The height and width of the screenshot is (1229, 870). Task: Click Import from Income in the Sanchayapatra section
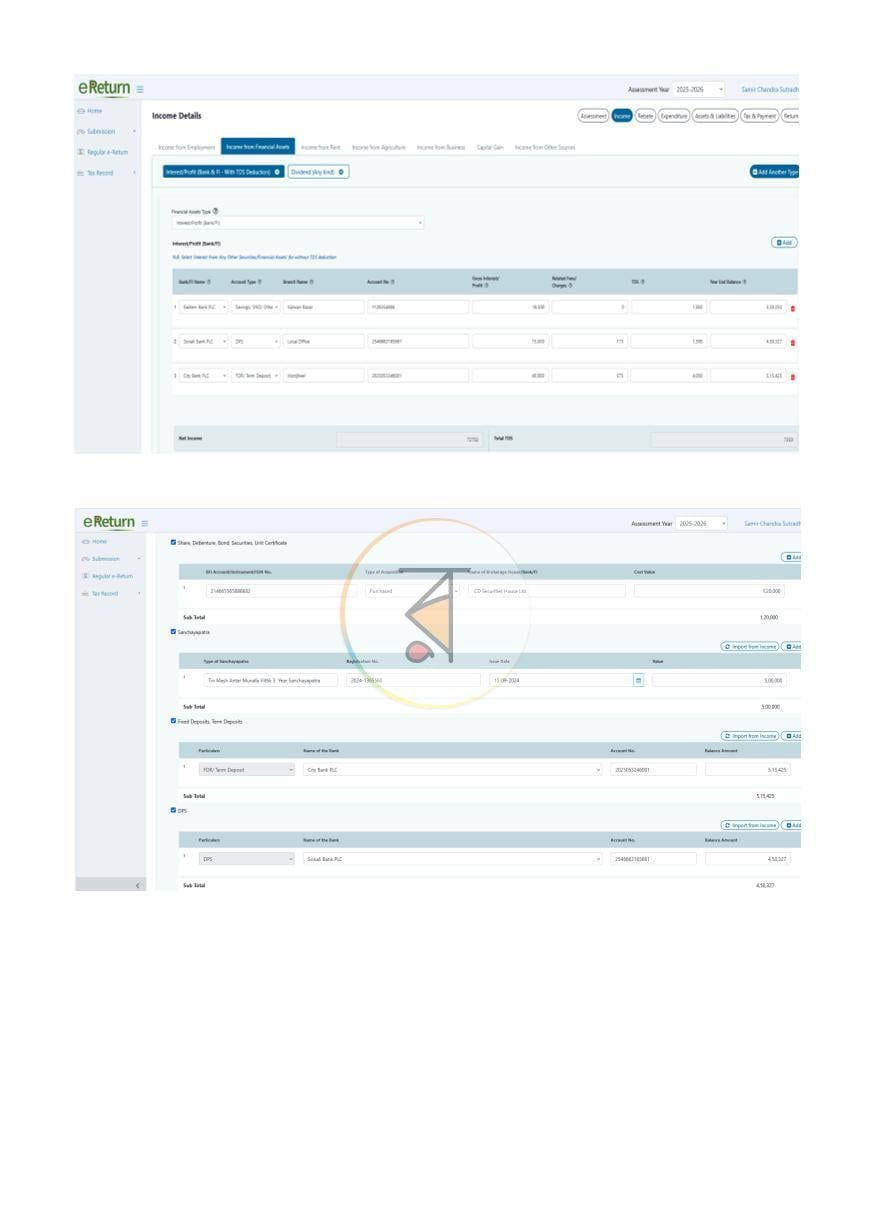[x=749, y=647]
